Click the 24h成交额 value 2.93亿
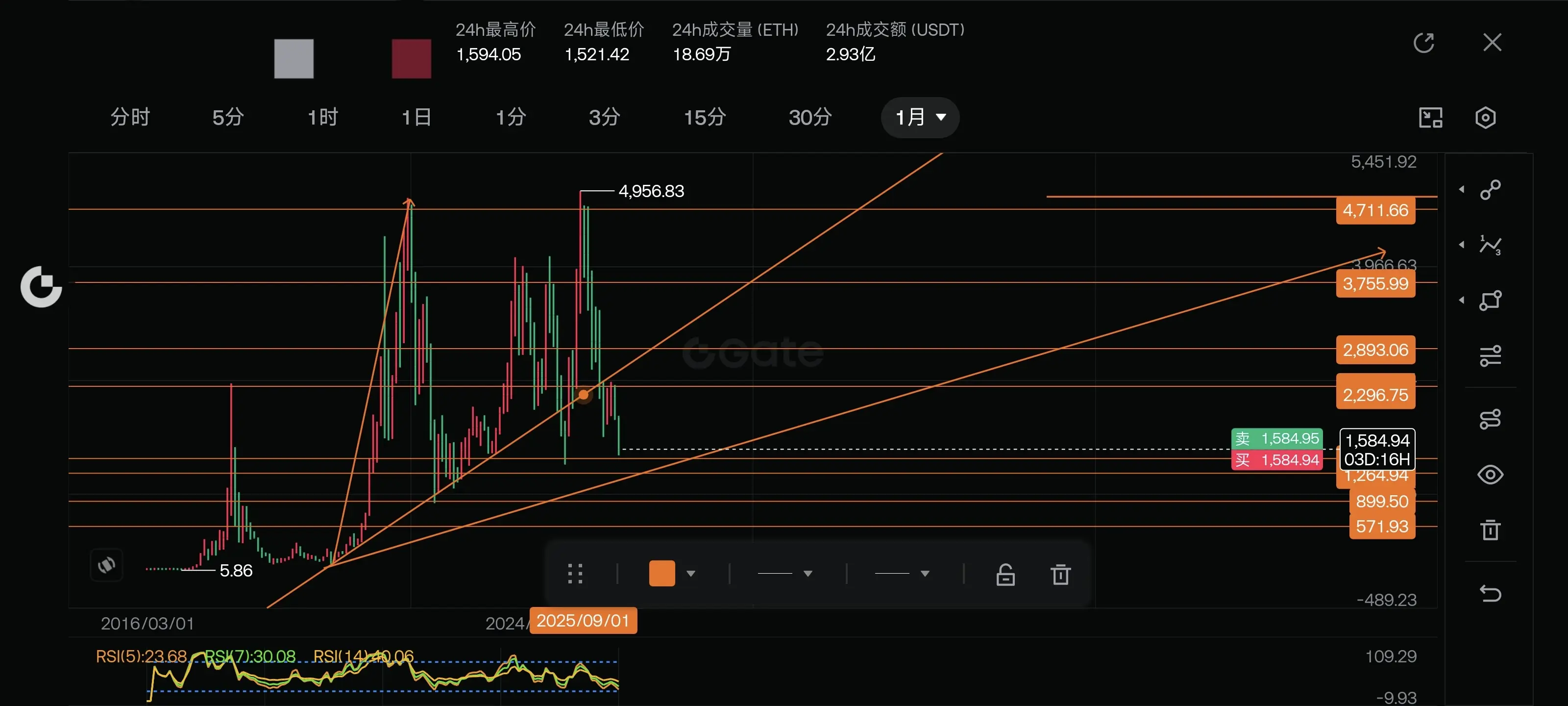1568x706 pixels. (x=850, y=55)
